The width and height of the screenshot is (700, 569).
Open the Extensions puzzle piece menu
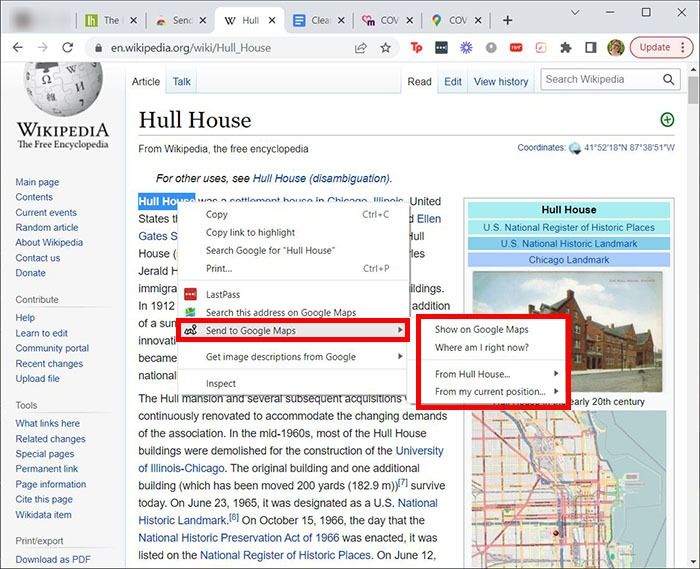566,47
